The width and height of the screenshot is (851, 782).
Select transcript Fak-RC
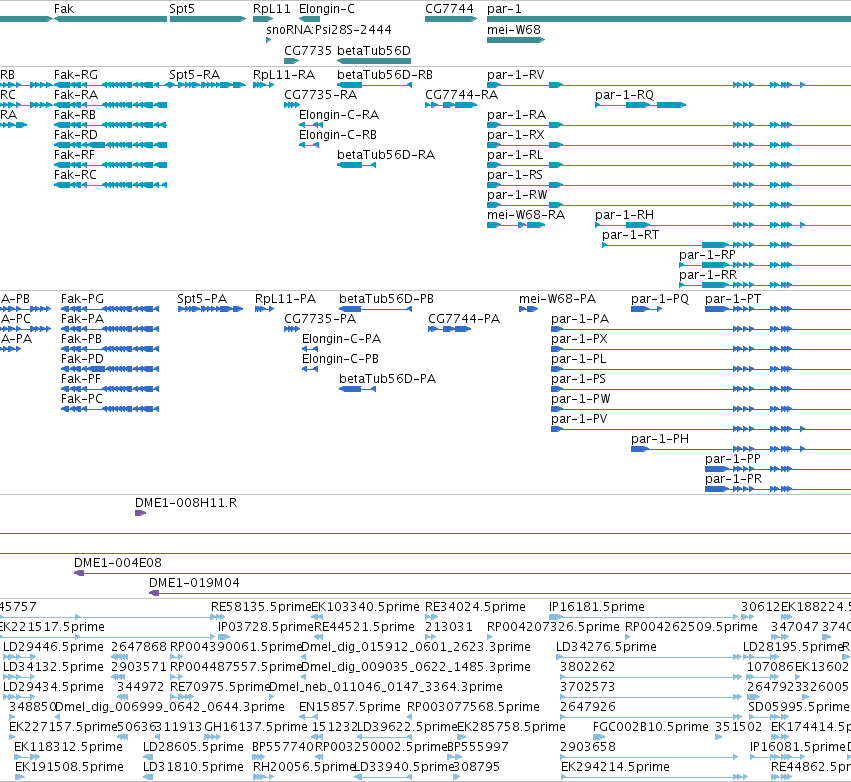click(111, 185)
